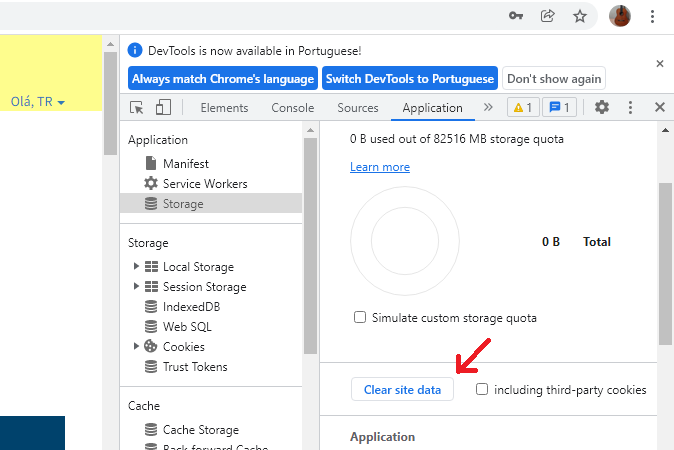Viewport: 674px width, 450px height.
Task: Select Storage under Application section
Action: pyautogui.click(x=211, y=203)
